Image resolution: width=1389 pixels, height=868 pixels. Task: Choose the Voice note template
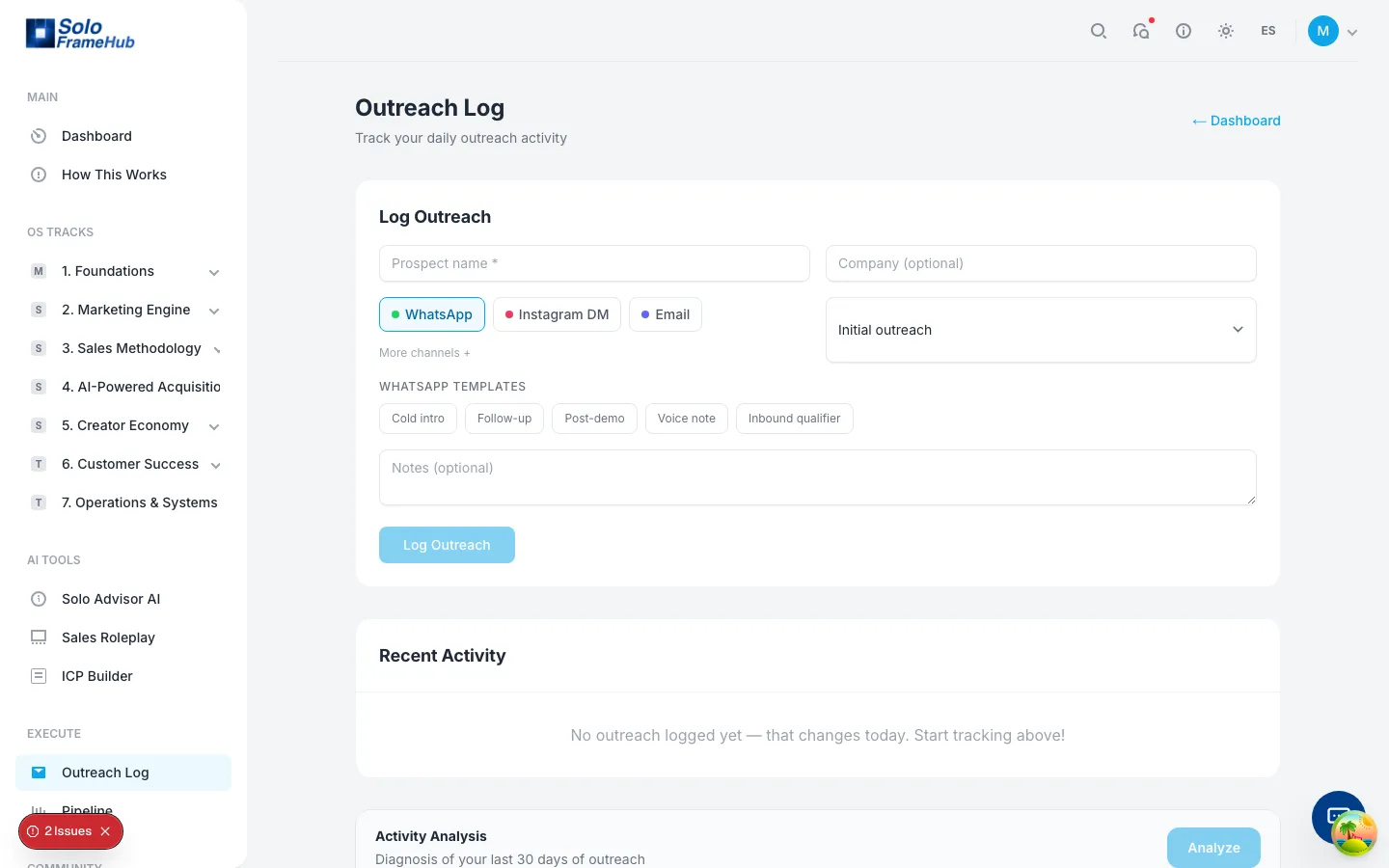tap(687, 419)
